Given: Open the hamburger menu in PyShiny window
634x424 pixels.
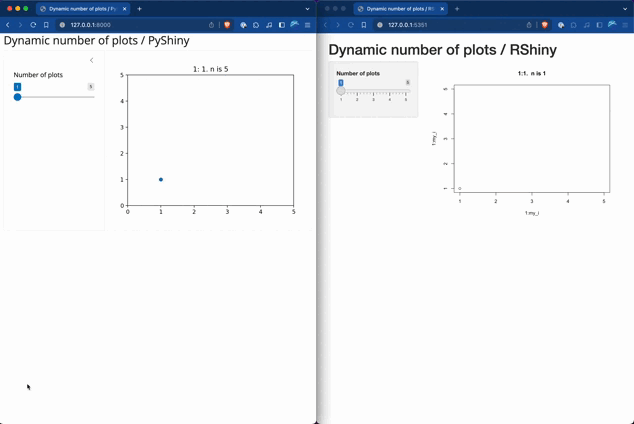Looking at the screenshot, I should 308,25.
